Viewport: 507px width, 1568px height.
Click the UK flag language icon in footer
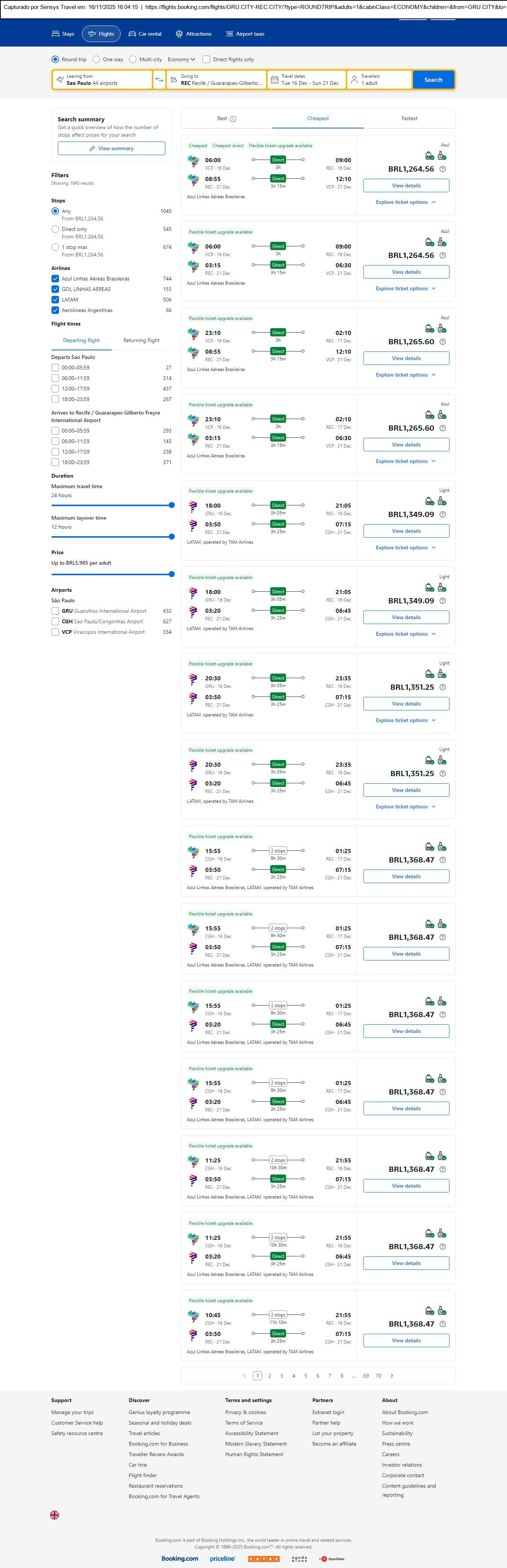[x=54, y=1515]
